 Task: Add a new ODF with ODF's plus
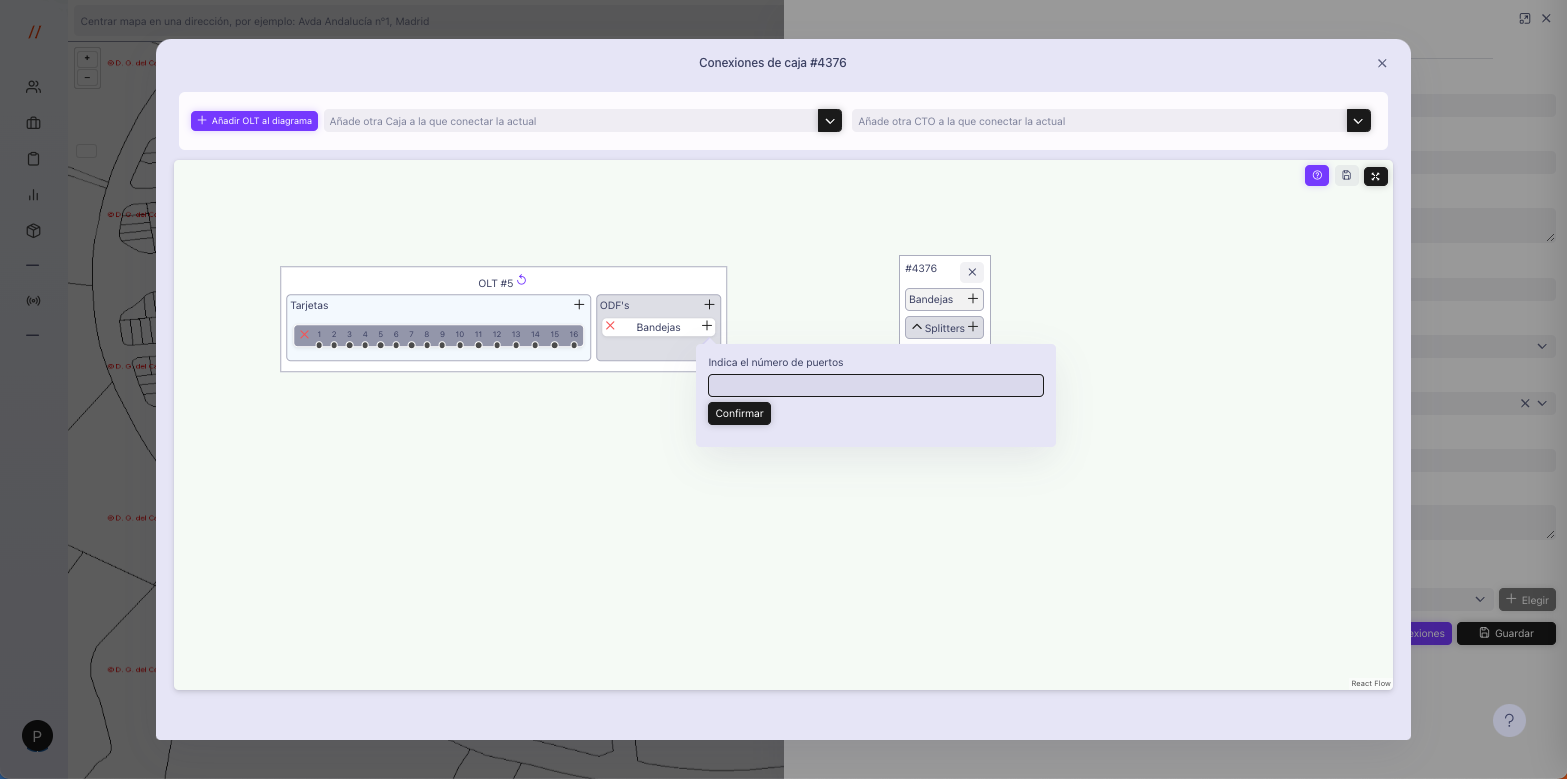709,305
